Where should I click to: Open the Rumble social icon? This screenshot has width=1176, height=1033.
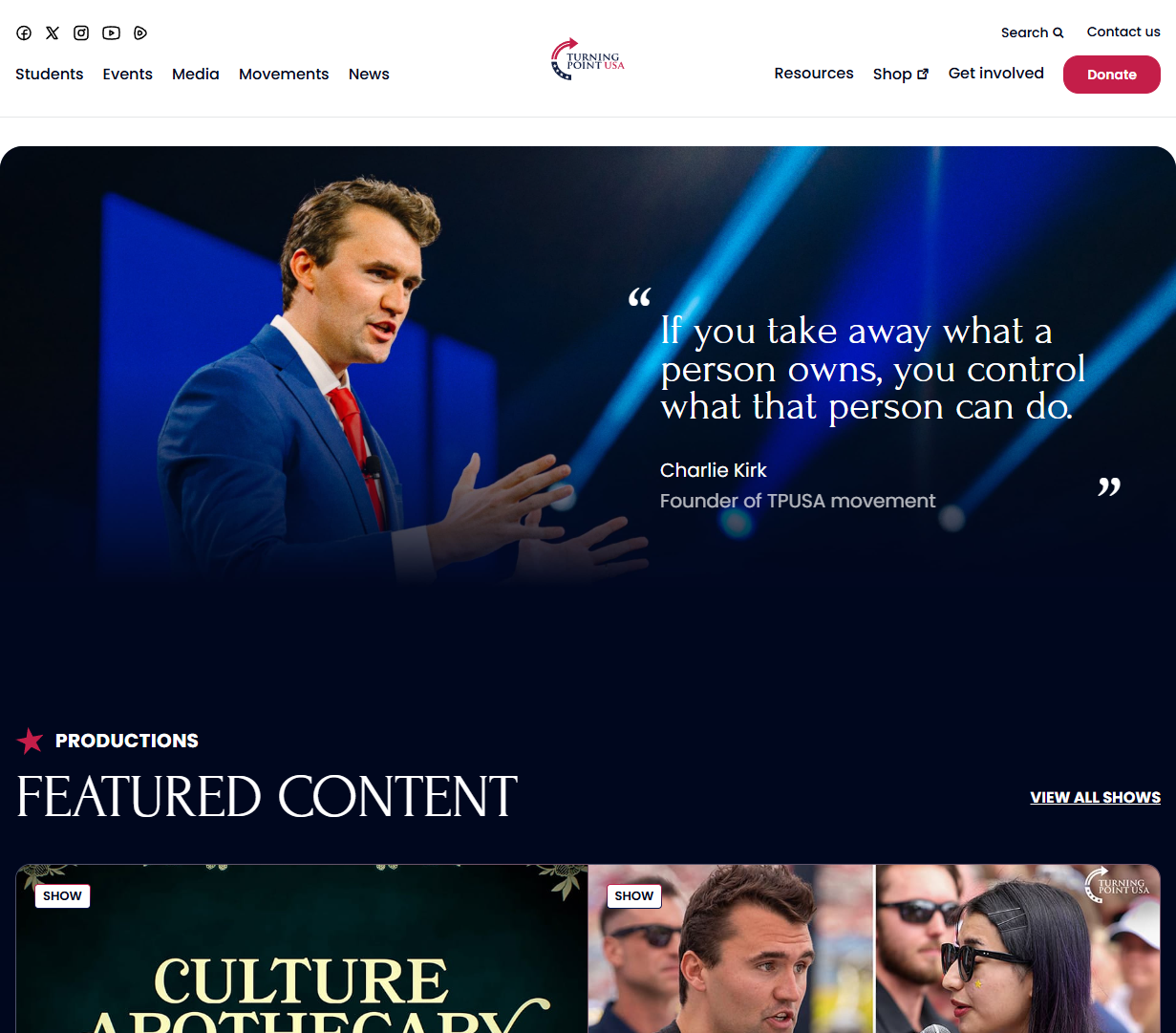pos(140,32)
